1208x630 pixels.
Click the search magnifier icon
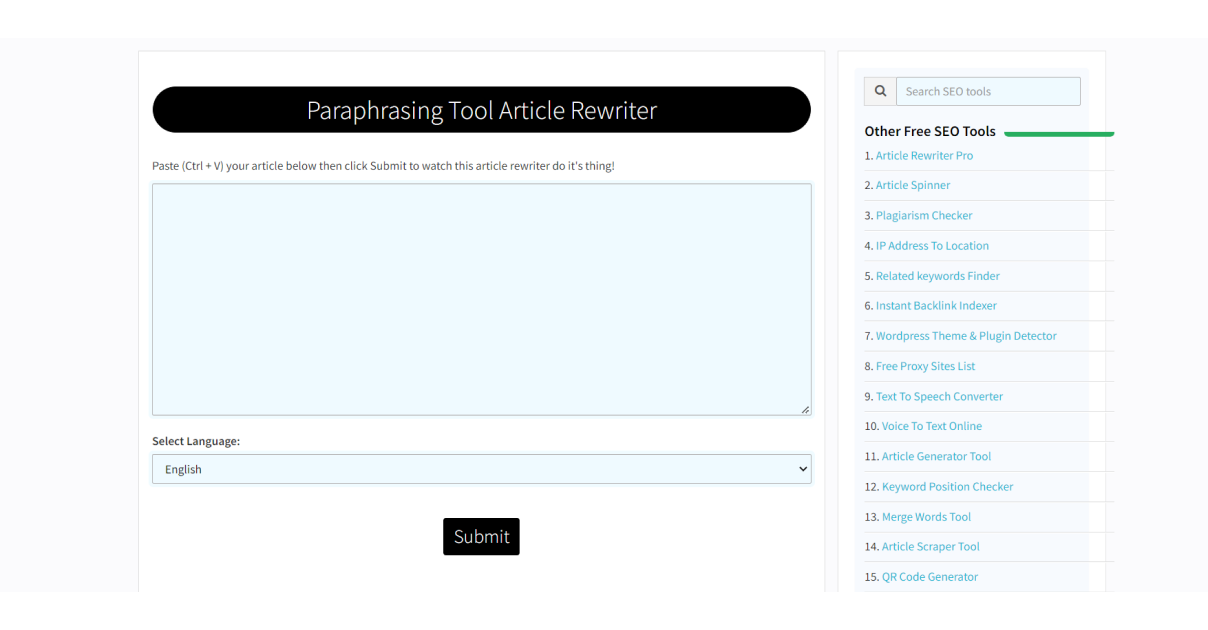click(880, 91)
